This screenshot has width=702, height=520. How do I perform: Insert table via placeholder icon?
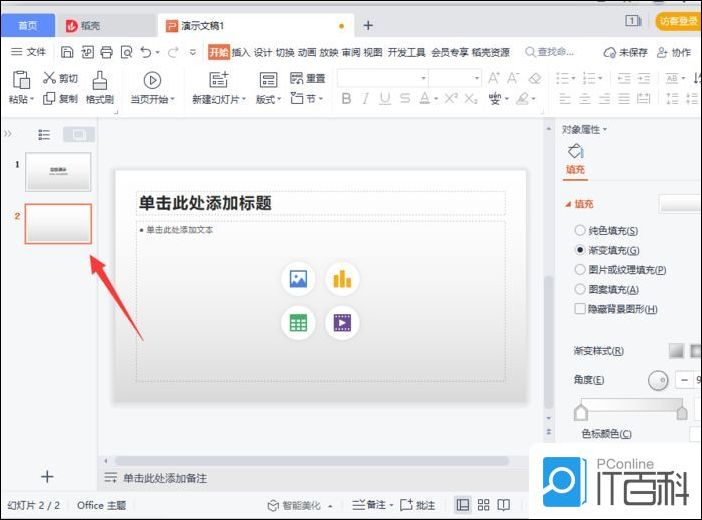(298, 322)
